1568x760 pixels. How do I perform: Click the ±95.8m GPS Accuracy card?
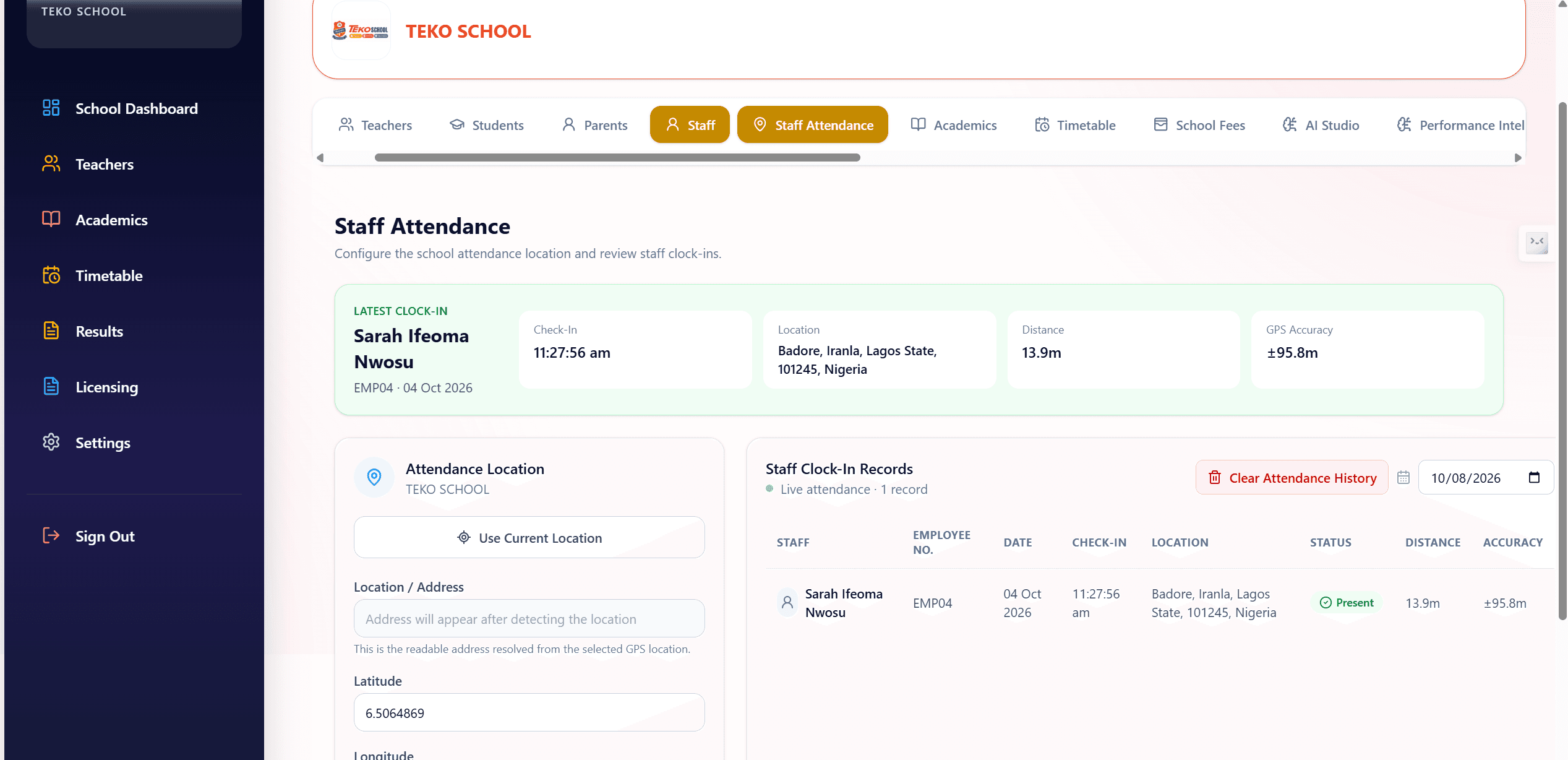[1368, 350]
